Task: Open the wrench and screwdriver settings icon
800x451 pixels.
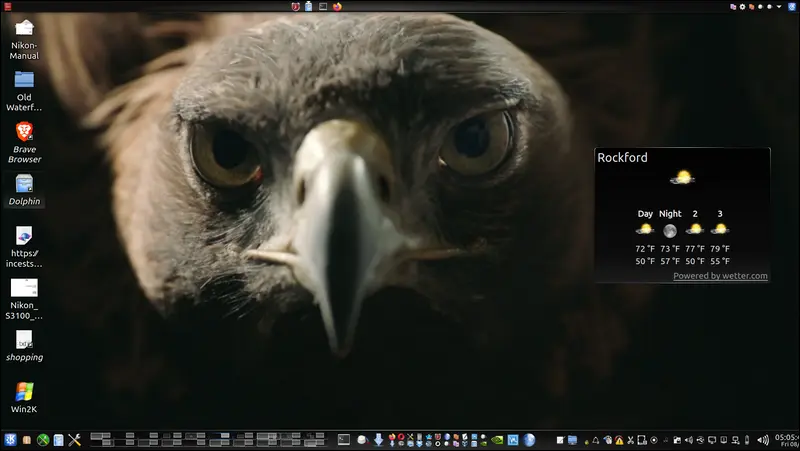Action: [x=74, y=440]
